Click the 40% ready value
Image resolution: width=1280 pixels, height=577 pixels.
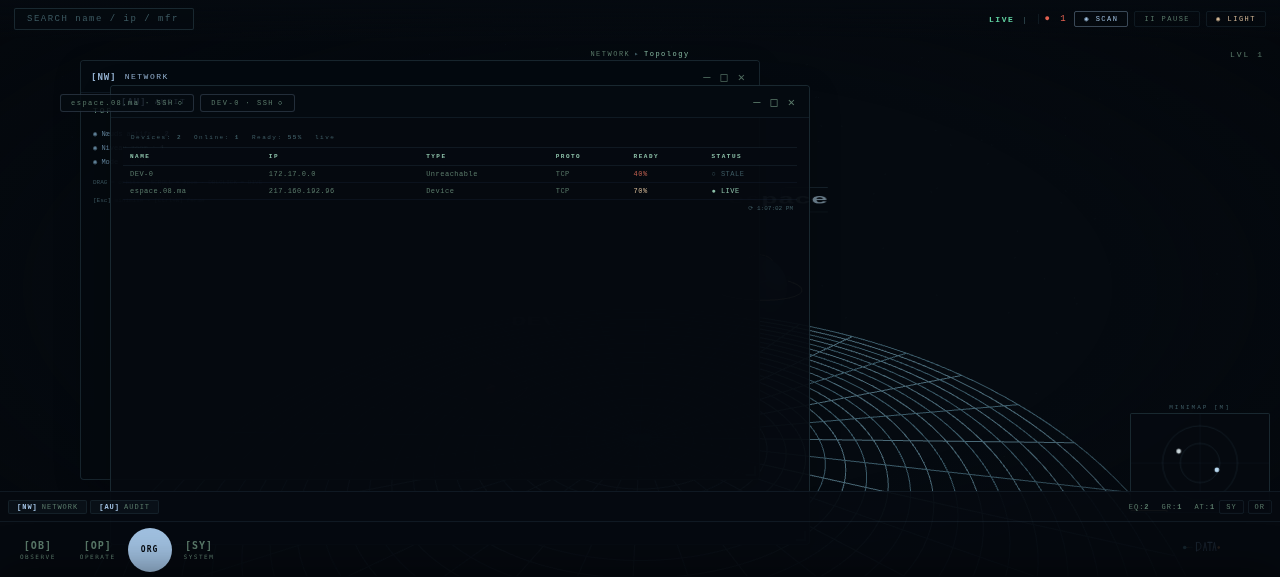click(x=640, y=174)
